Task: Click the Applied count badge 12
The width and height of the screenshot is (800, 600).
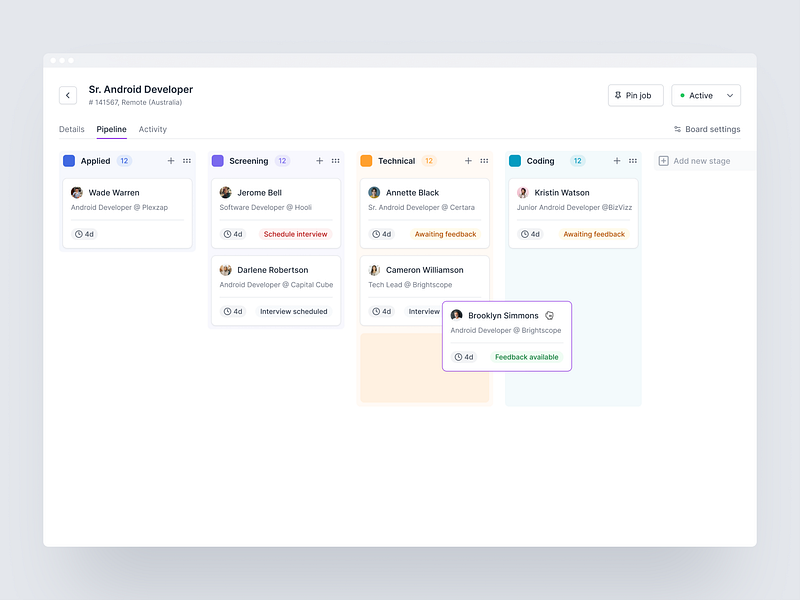Action: (124, 161)
